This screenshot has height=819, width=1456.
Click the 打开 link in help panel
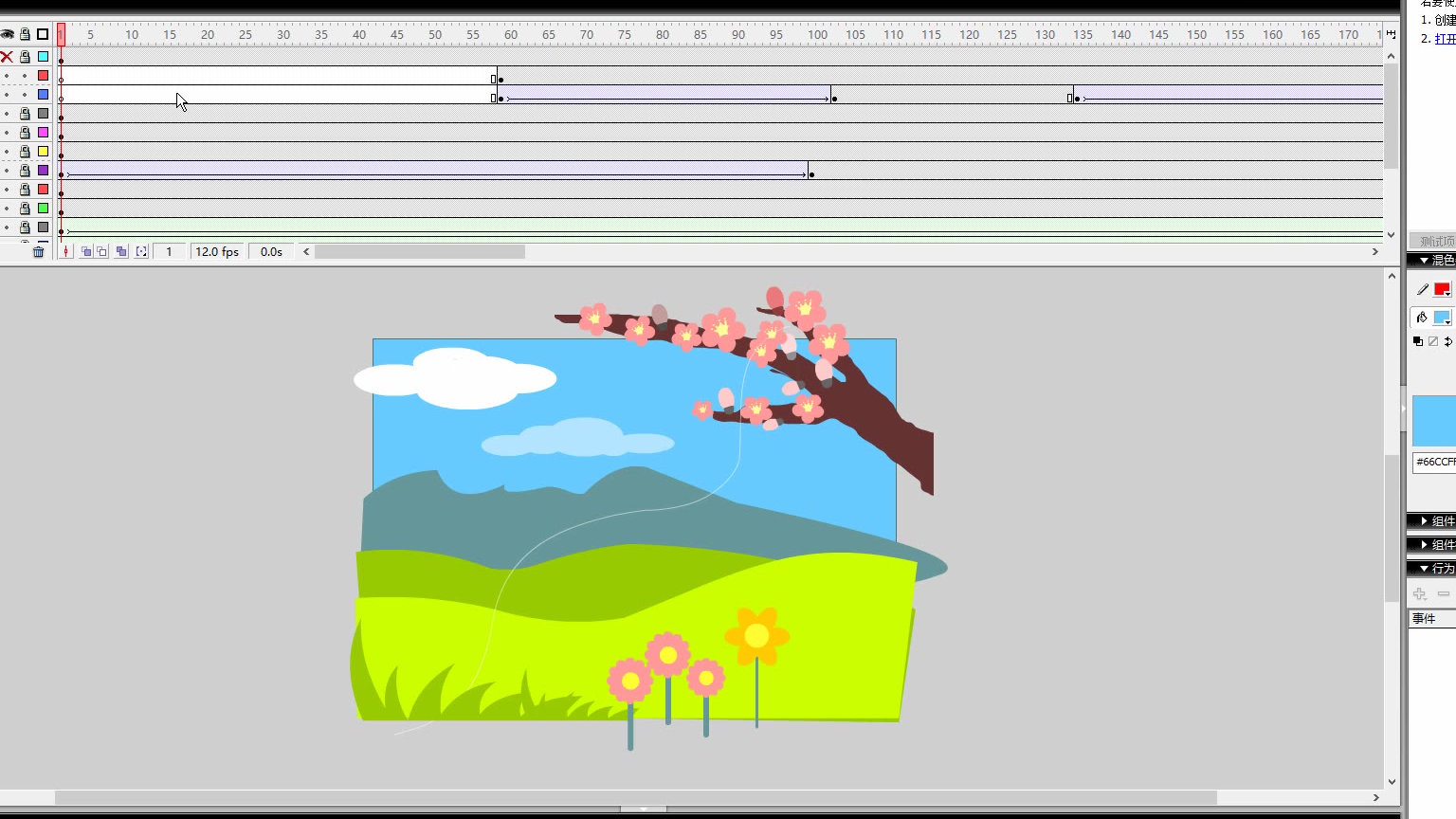coord(1445,39)
